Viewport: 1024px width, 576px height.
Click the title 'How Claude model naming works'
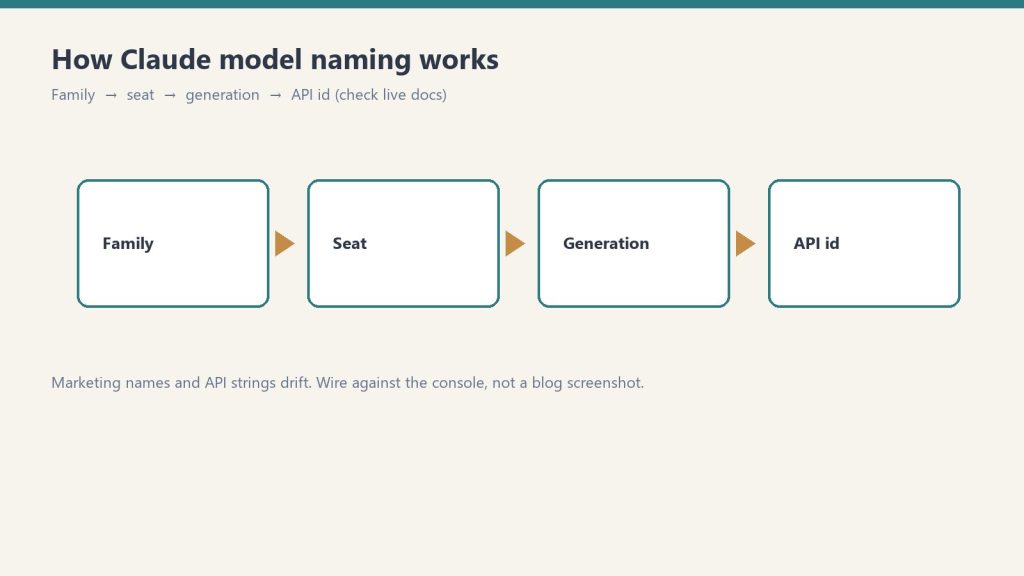pyautogui.click(x=275, y=59)
